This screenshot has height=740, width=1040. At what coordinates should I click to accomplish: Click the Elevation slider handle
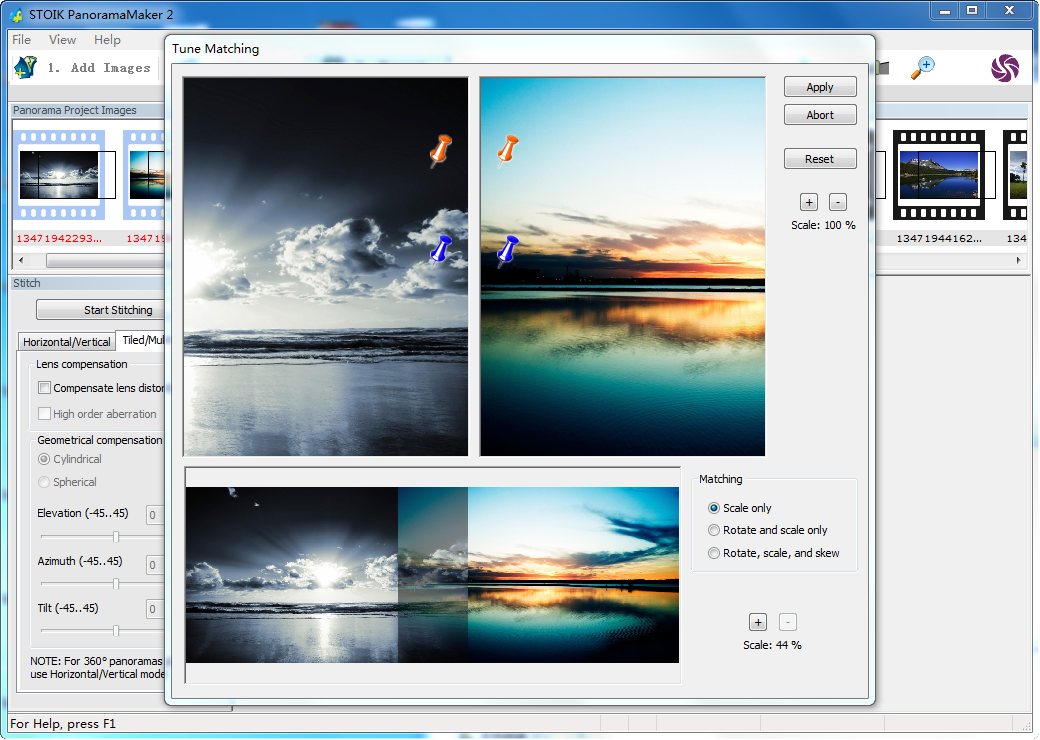pos(116,537)
